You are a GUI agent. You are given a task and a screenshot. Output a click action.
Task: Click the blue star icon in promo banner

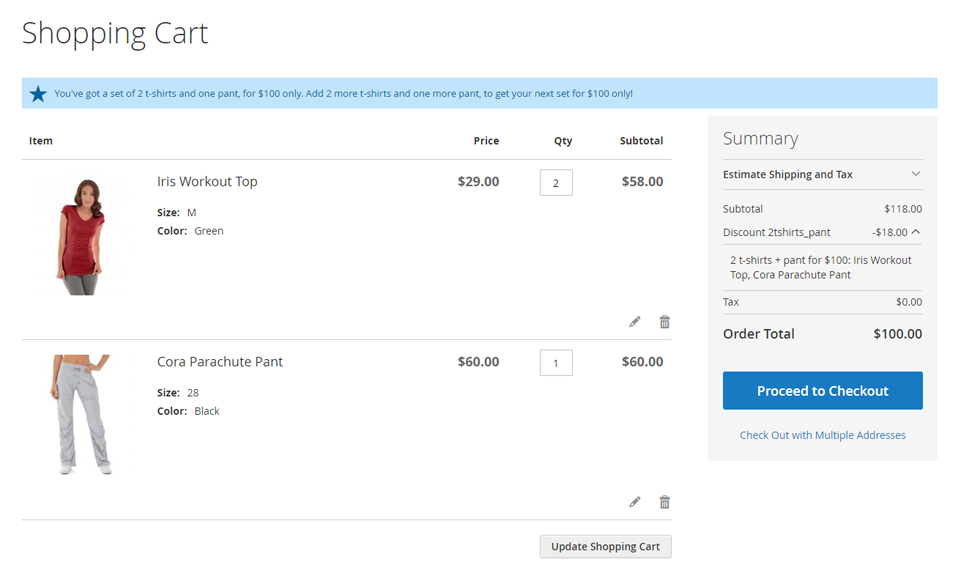point(38,94)
